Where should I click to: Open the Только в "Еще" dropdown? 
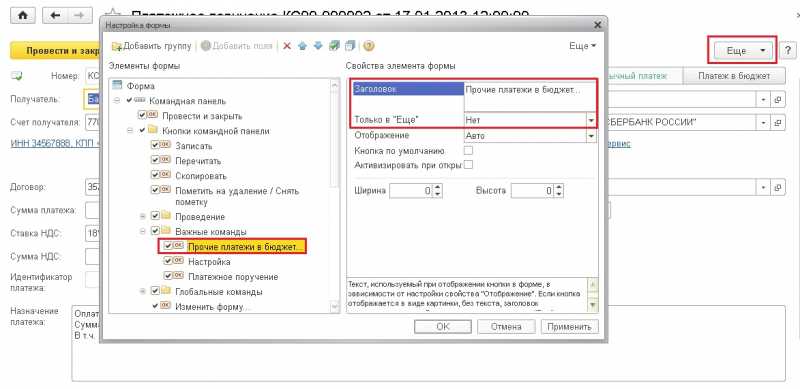pyautogui.click(x=591, y=120)
